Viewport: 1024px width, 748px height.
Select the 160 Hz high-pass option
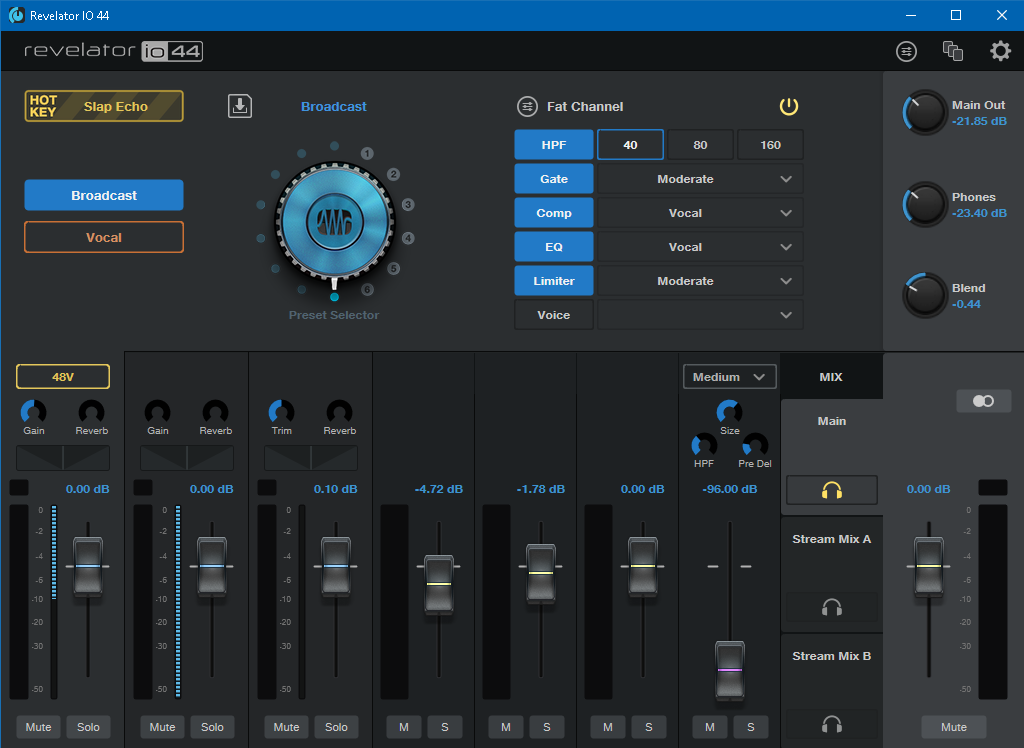pos(771,145)
